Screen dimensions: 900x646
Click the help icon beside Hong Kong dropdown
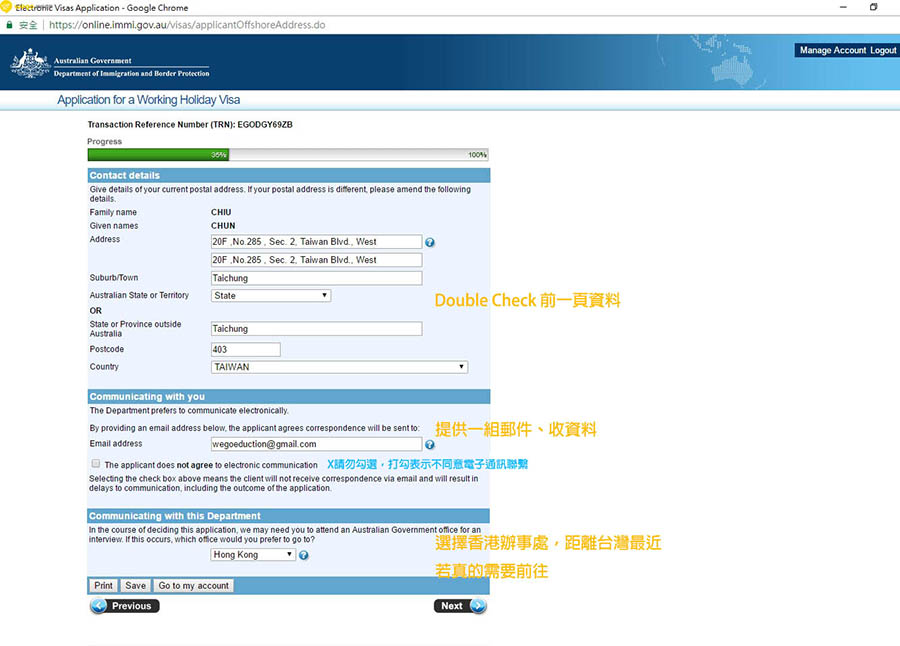(x=303, y=555)
